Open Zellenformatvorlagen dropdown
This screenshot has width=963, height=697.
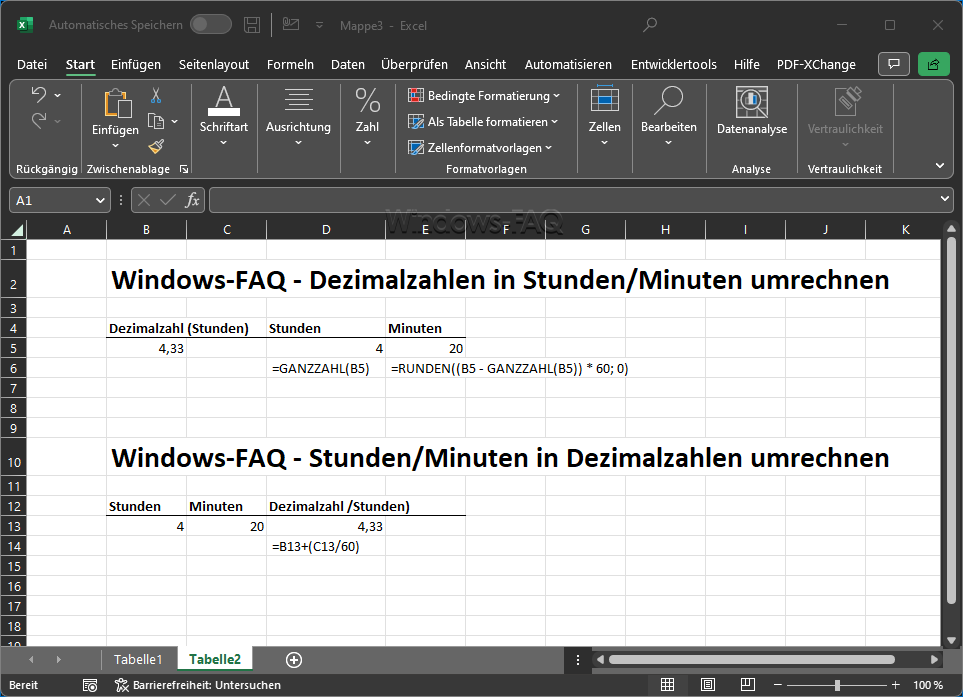(480, 147)
